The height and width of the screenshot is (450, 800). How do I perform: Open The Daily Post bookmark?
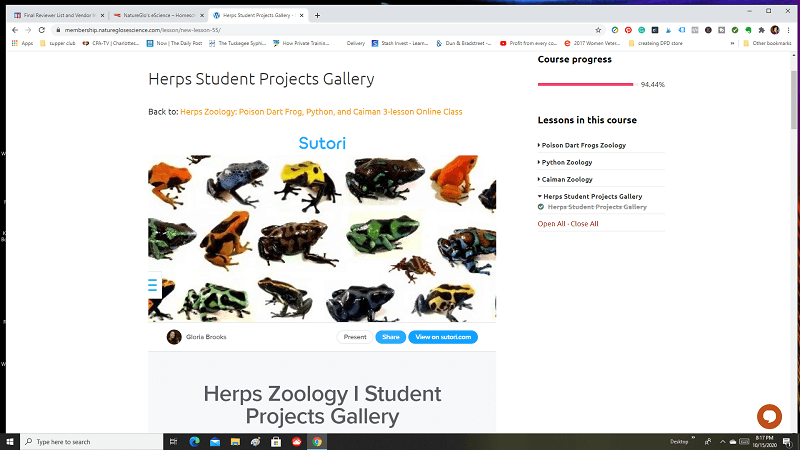pos(174,43)
